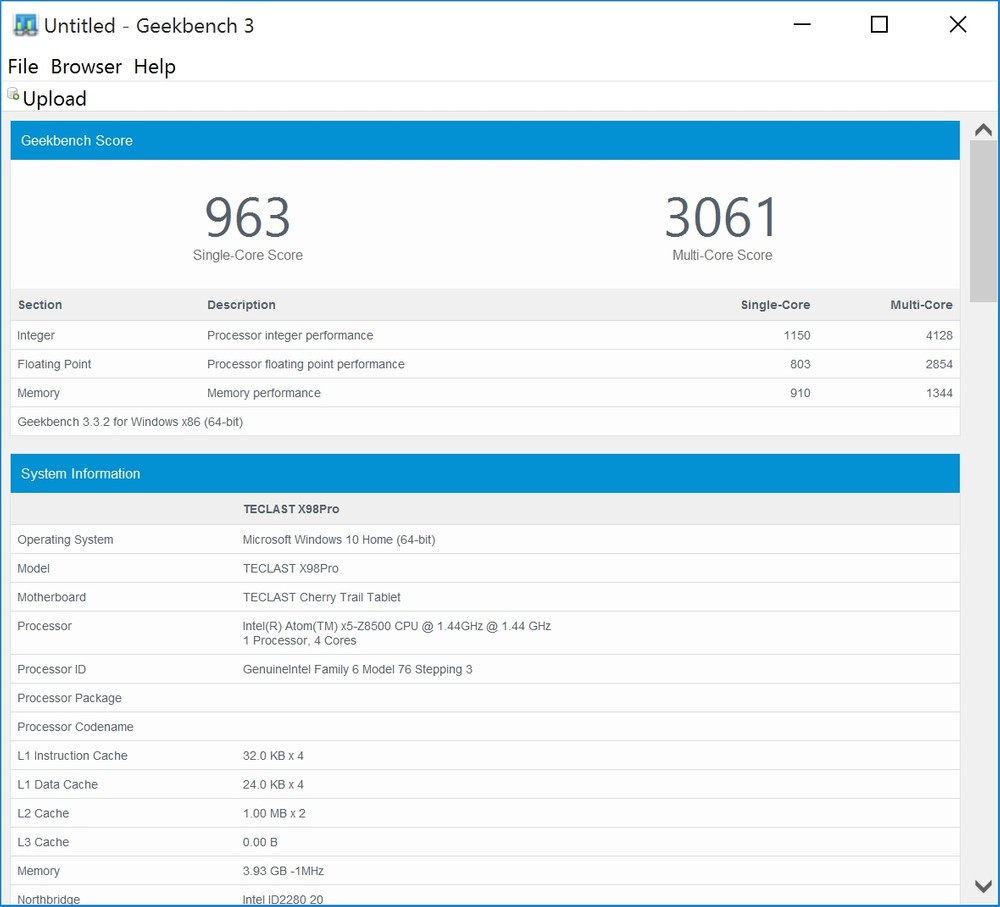The height and width of the screenshot is (907, 1000).
Task: Select Memory multi-core value 1344
Action: point(939,393)
